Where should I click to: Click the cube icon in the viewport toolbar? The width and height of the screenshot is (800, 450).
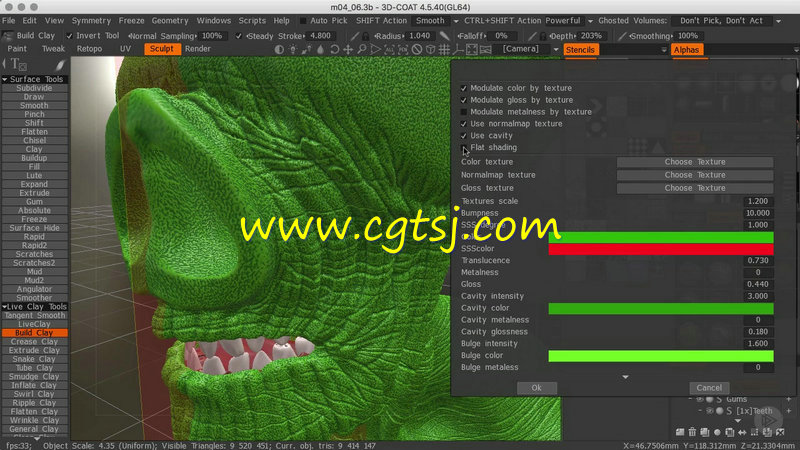[x=431, y=49]
